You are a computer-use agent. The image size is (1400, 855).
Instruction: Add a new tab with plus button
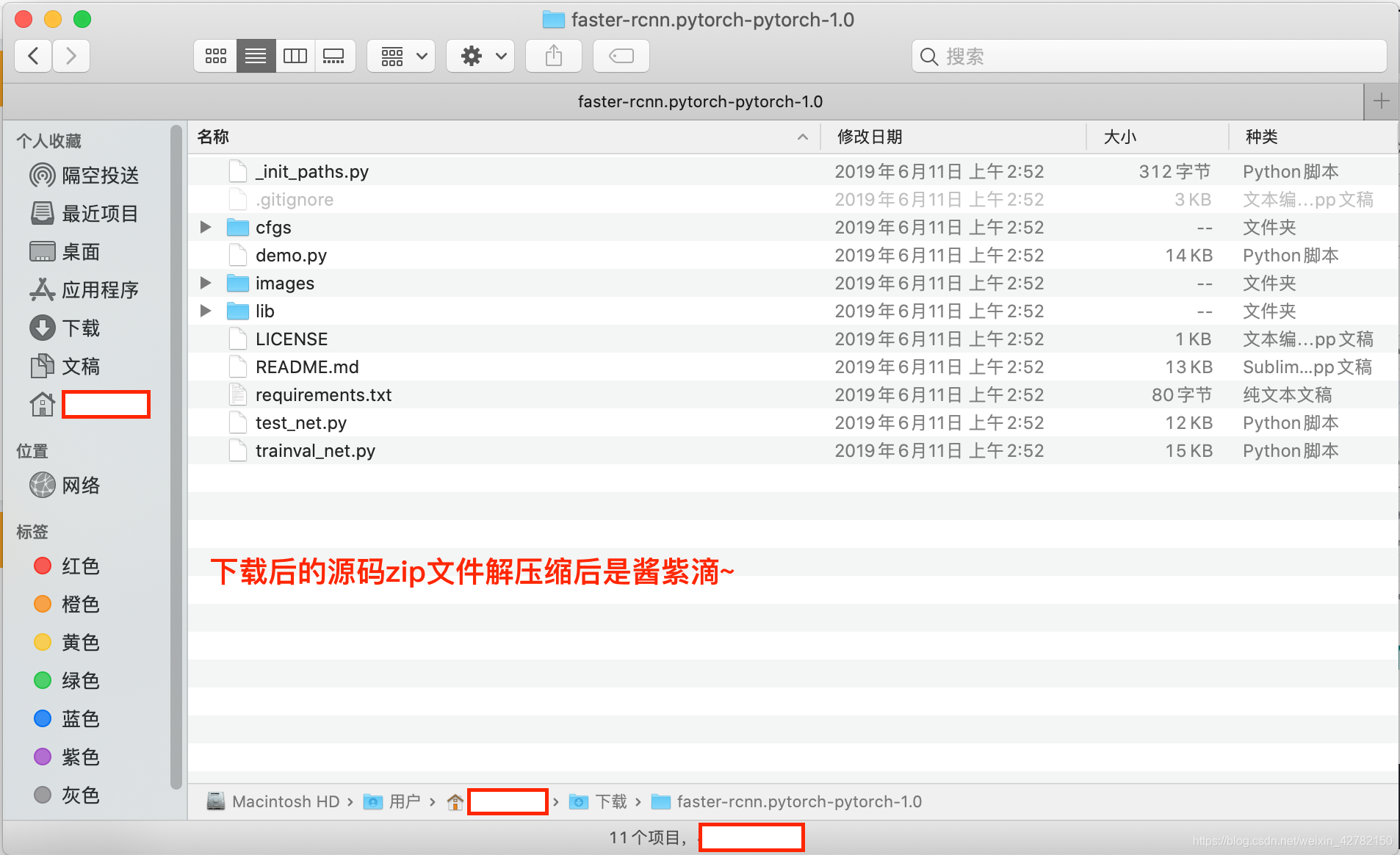pos(1381,101)
